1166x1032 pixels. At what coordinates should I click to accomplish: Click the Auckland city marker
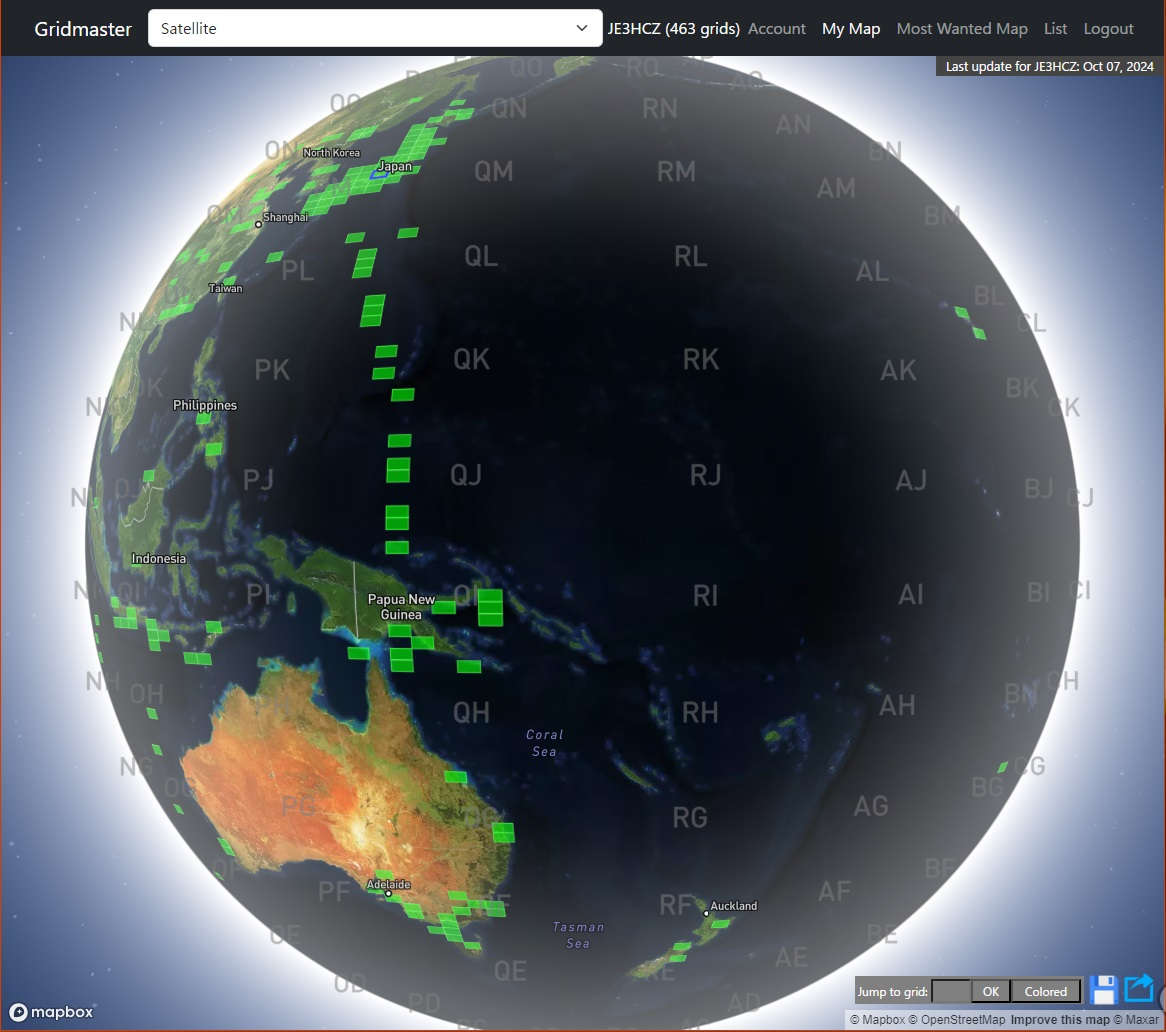(707, 913)
